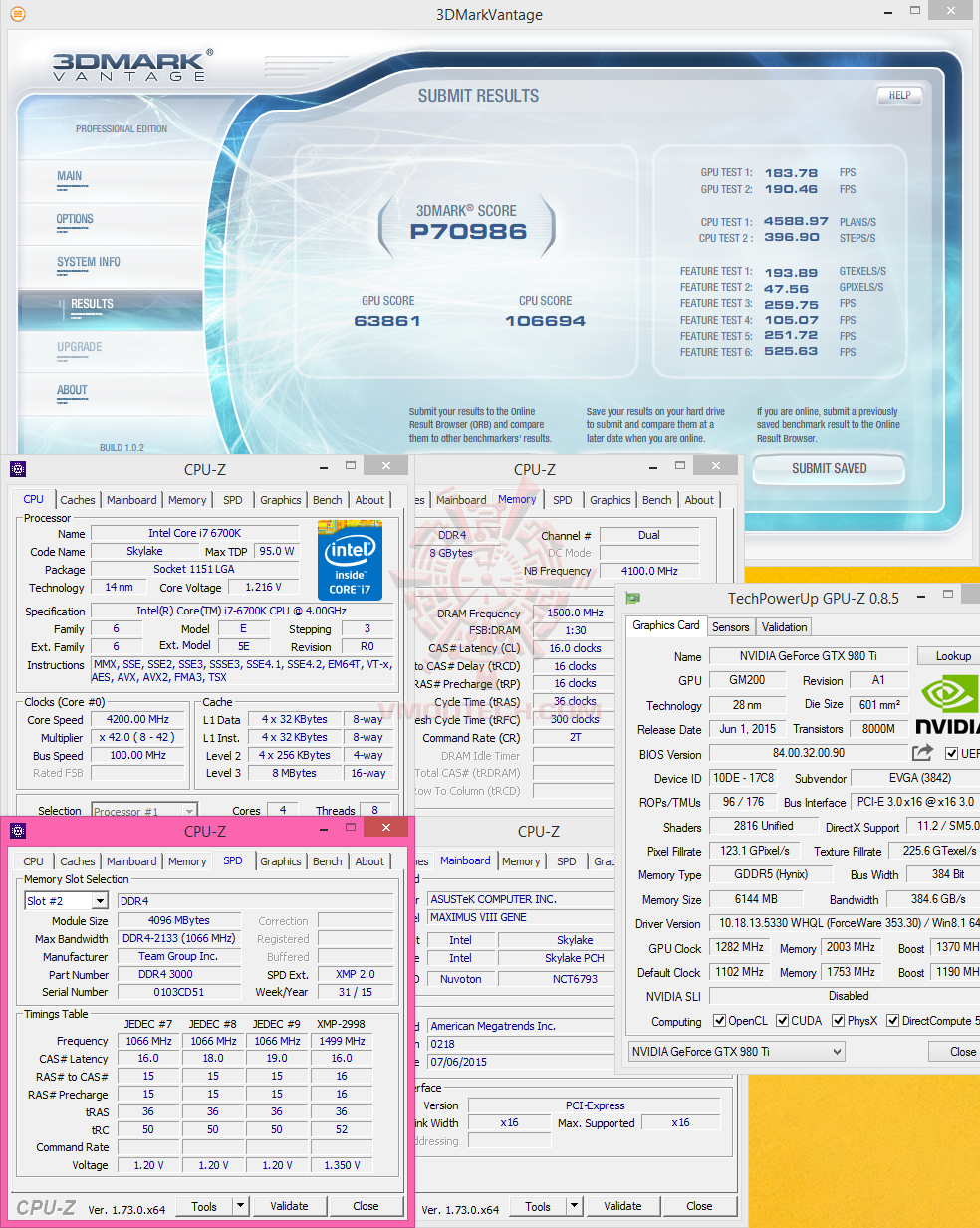This screenshot has height=1228, width=980.
Task: Click the CPU Name field 'Intel Core i7 6700K'
Action: 194,533
